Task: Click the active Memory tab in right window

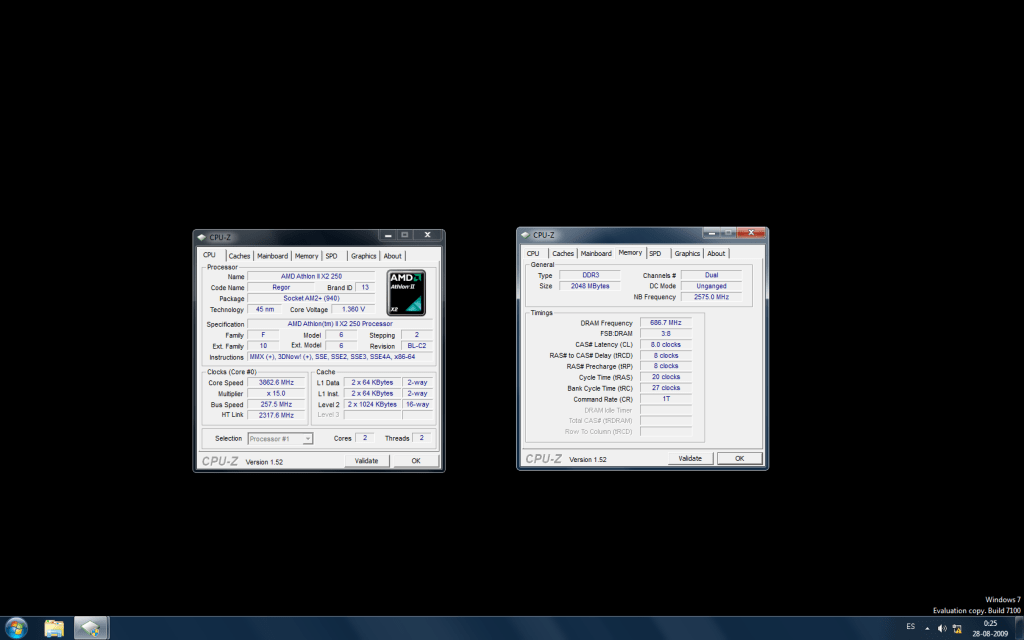Action: pyautogui.click(x=630, y=252)
